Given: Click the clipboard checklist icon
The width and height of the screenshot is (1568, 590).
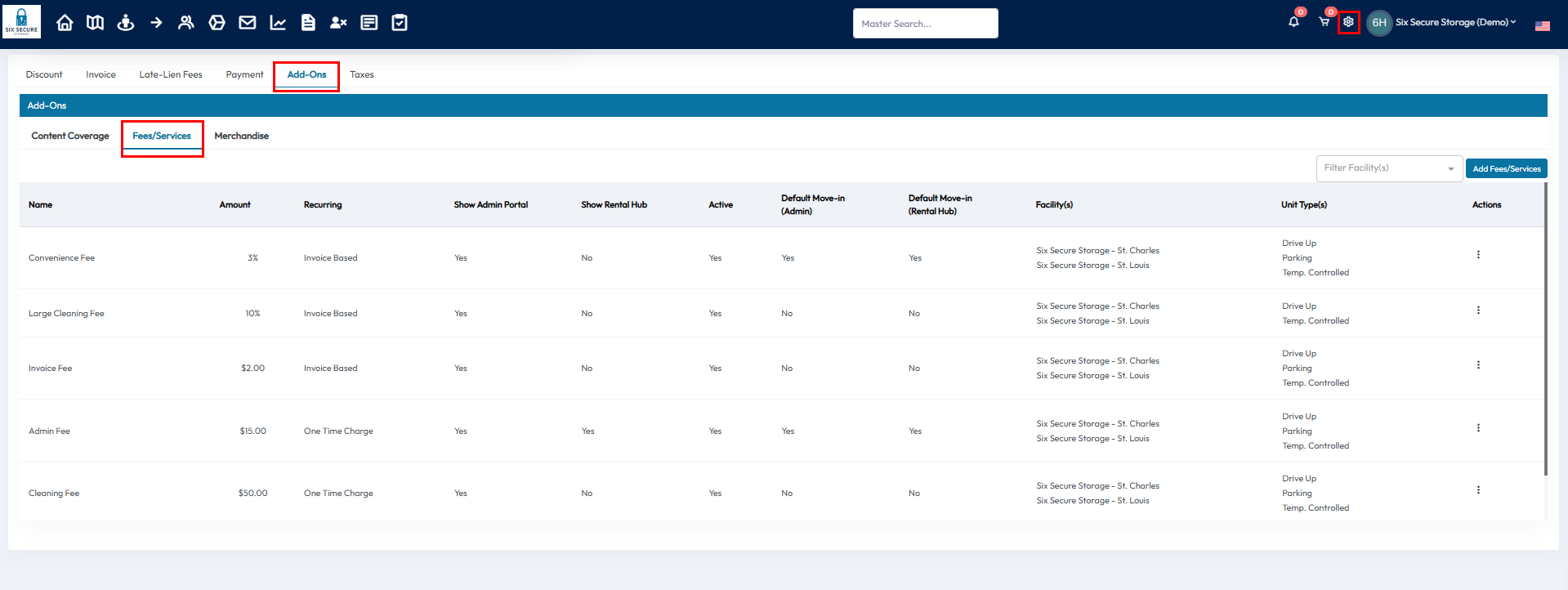Looking at the screenshot, I should point(400,23).
